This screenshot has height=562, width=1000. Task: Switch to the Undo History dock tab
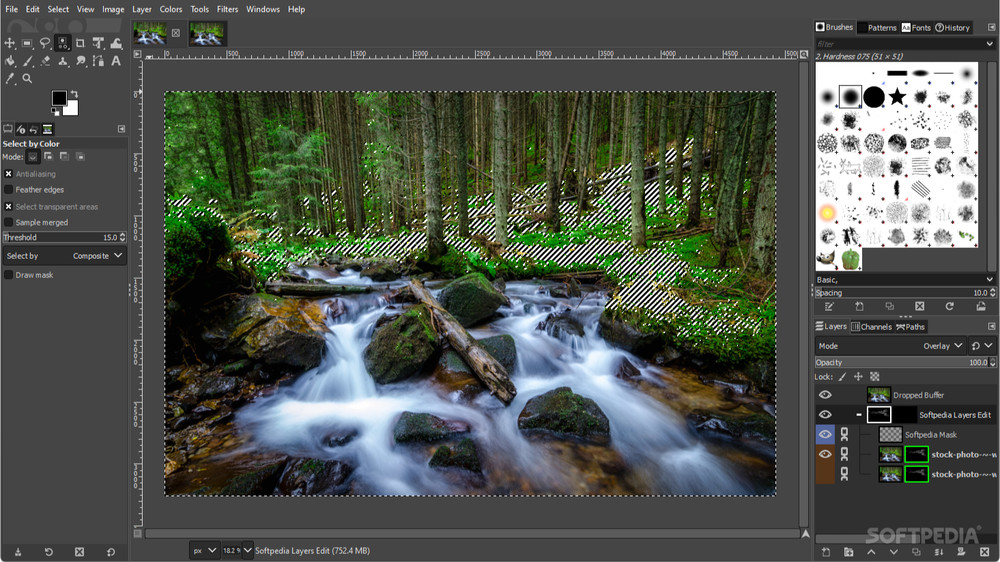coord(34,129)
